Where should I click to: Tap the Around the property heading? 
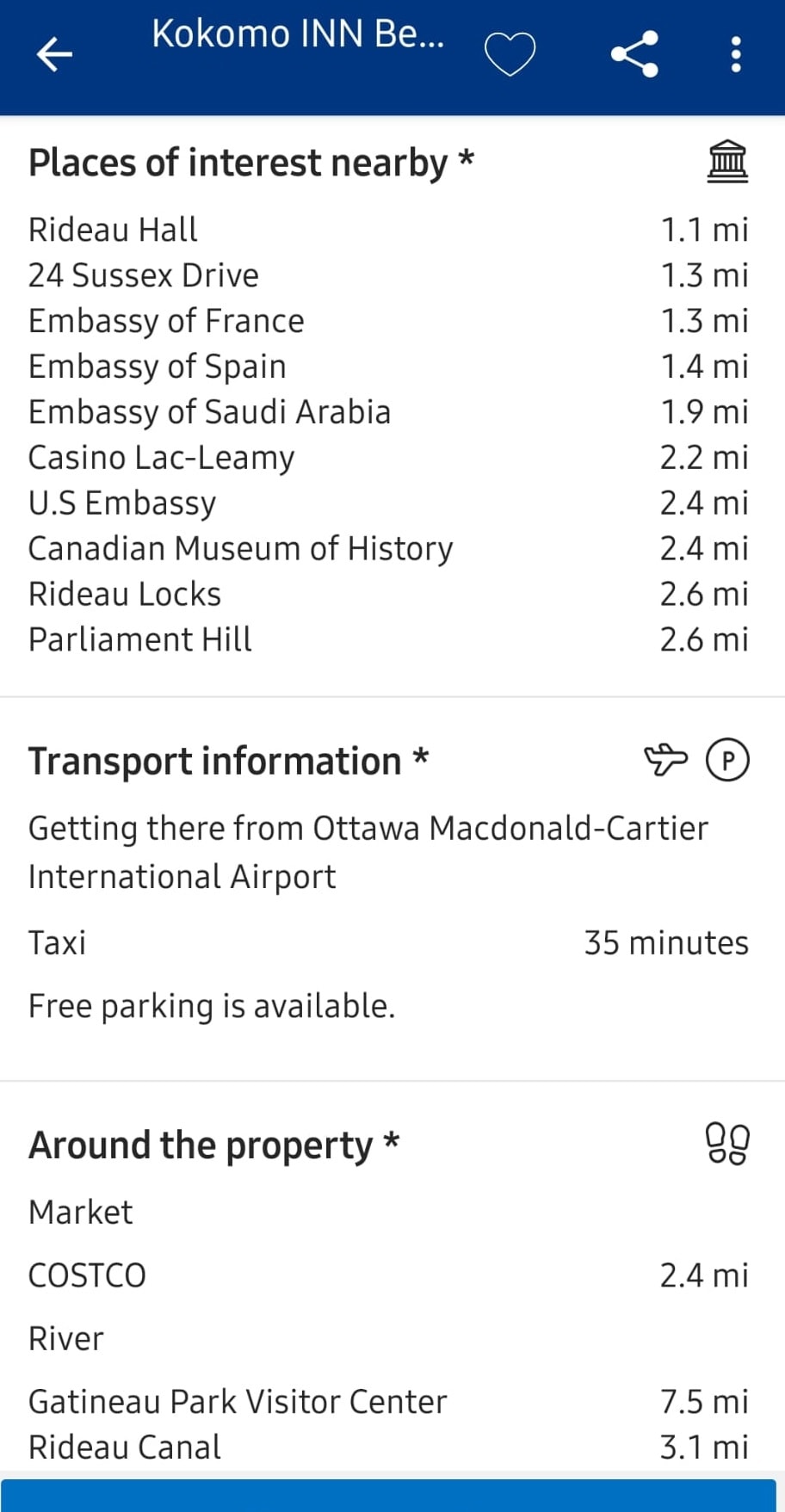(214, 1145)
